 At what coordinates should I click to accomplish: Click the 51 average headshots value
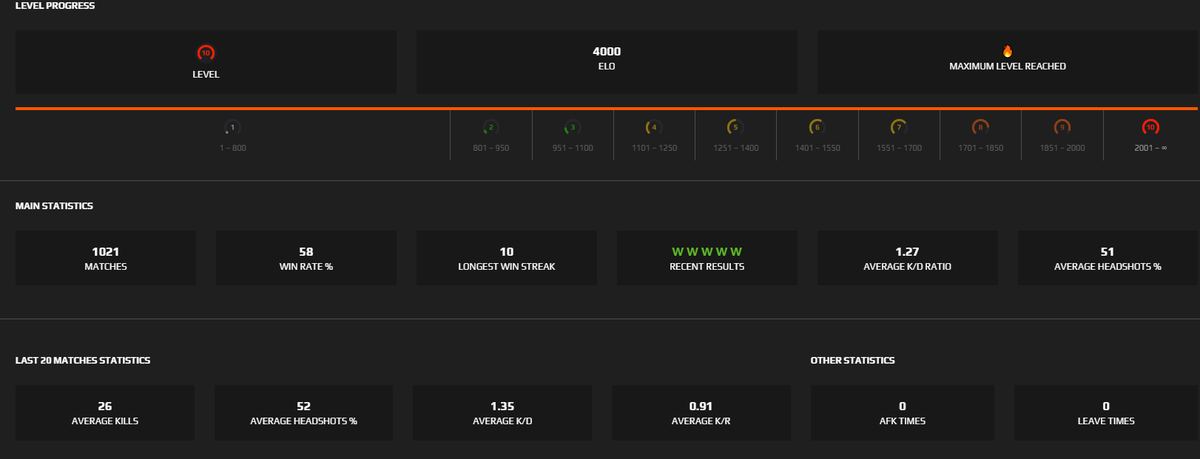click(1107, 252)
